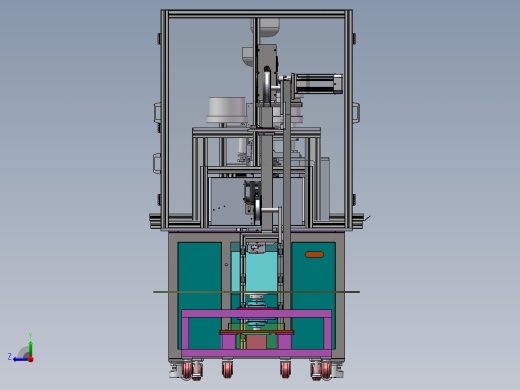Select the top magenta horizontal frame bar
Screen dimensions: 520x390
tap(256, 314)
